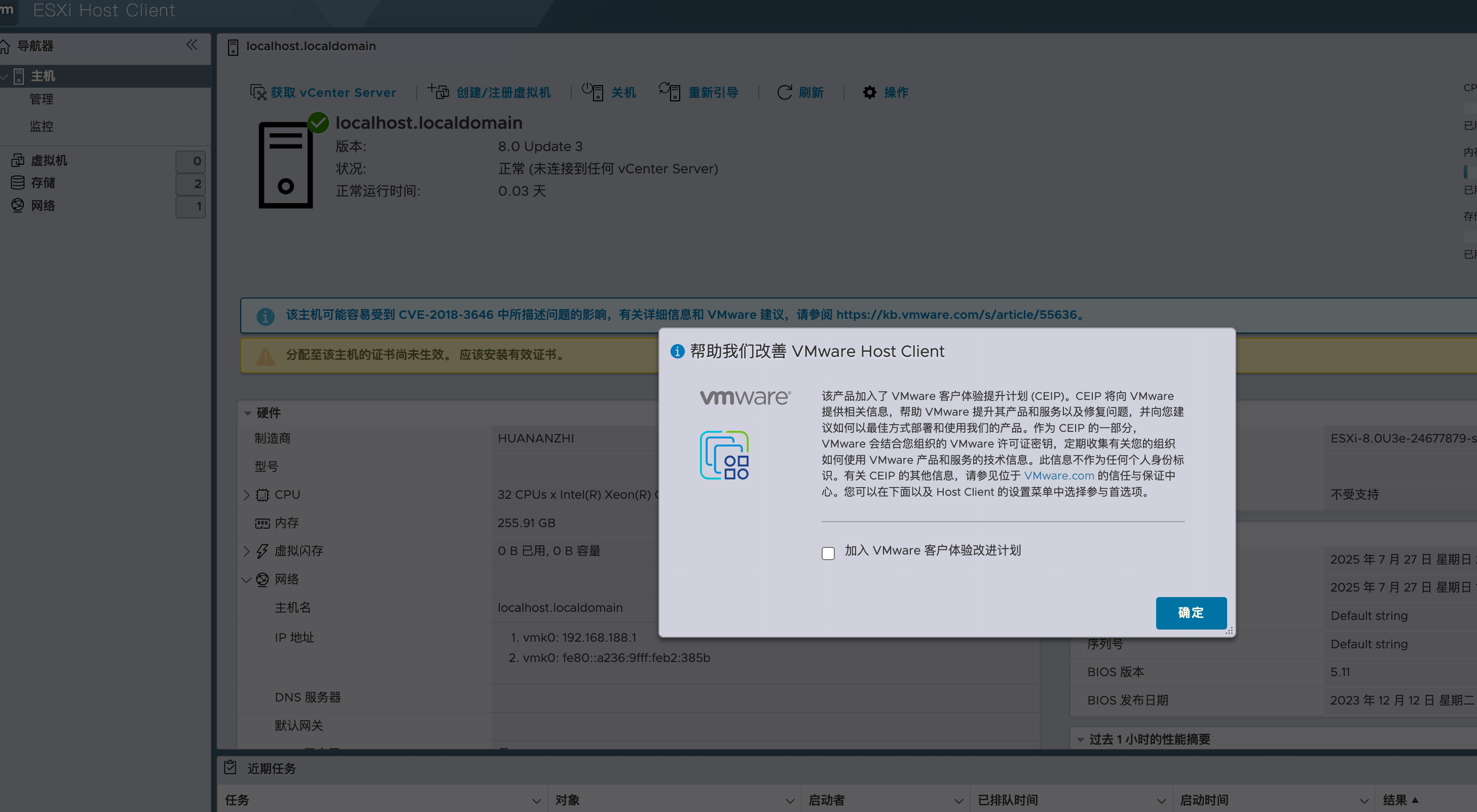Click the info icon in the CVE alert banner
This screenshot has width=1477, height=812.
[265, 316]
